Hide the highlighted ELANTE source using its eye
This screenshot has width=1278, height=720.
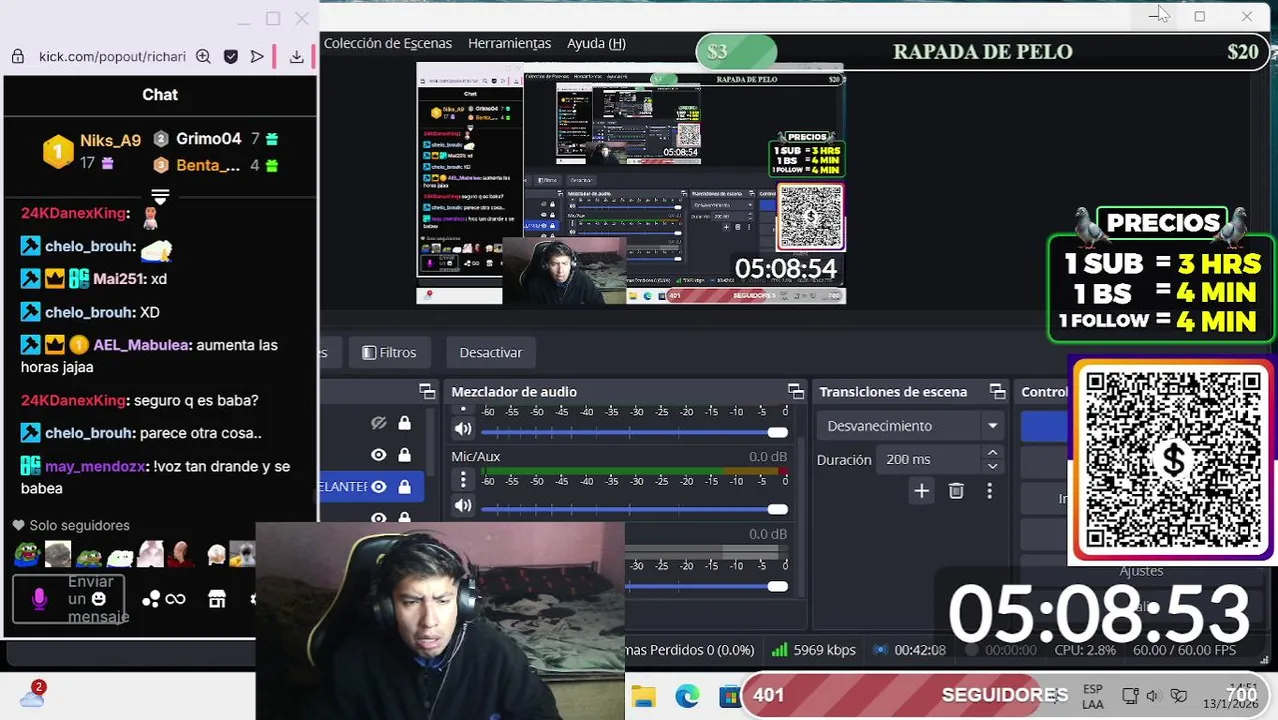[378, 487]
